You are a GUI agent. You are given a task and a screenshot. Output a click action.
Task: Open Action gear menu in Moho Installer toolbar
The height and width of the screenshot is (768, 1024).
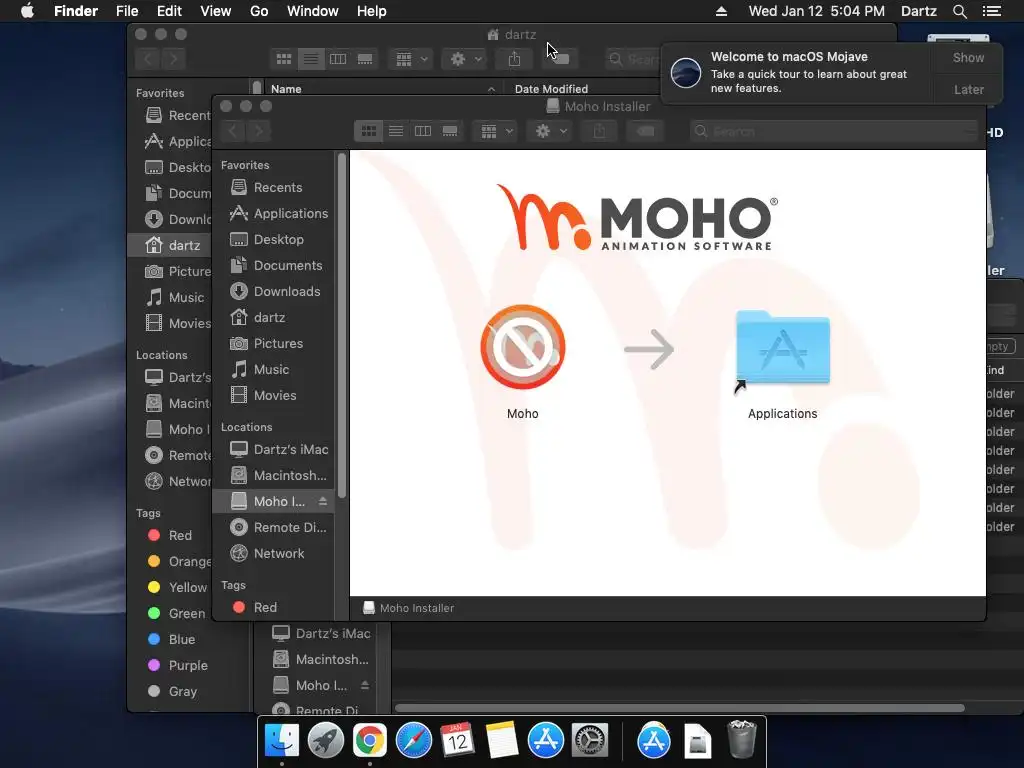click(550, 131)
